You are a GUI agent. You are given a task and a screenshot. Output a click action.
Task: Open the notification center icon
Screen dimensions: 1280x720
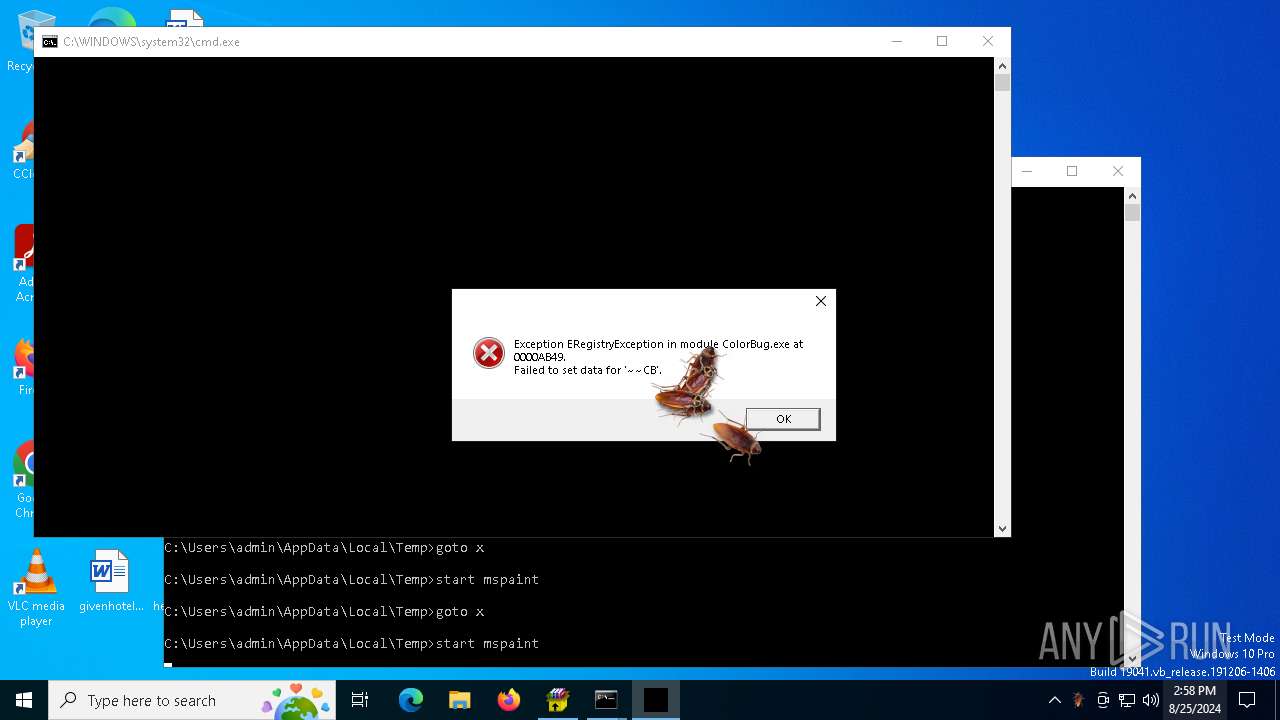click(1247, 700)
